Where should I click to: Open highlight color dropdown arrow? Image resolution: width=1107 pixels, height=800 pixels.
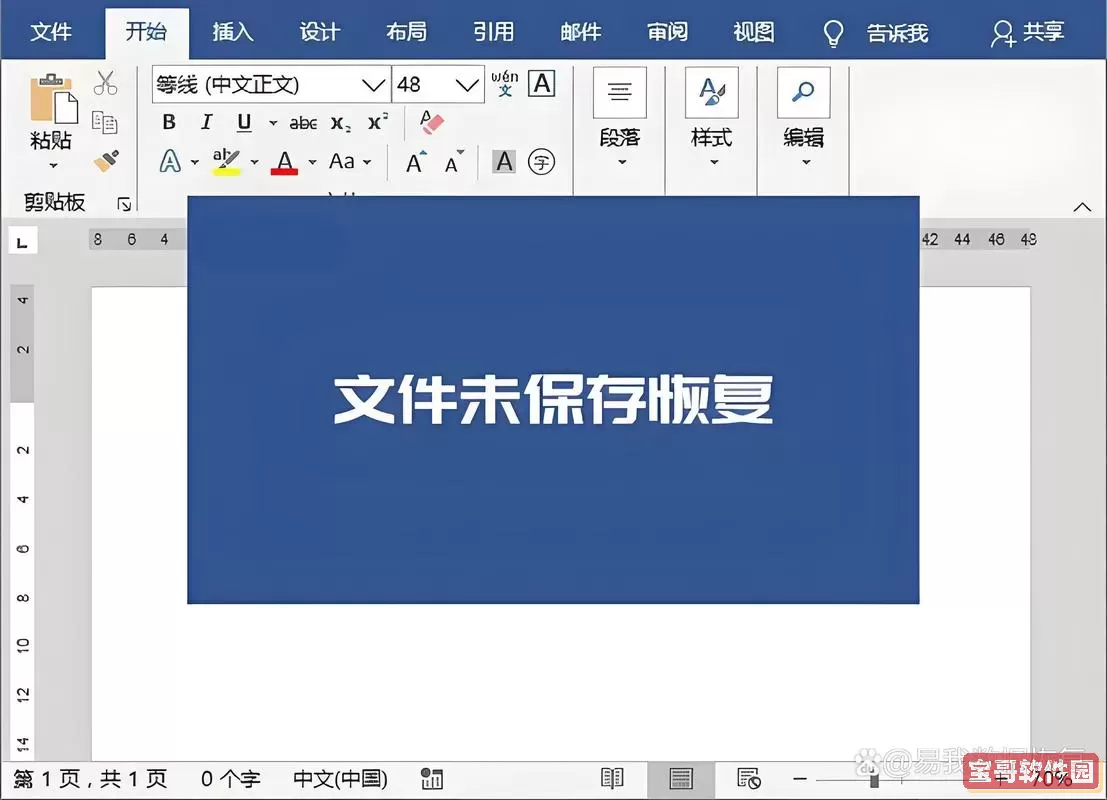[x=254, y=162]
